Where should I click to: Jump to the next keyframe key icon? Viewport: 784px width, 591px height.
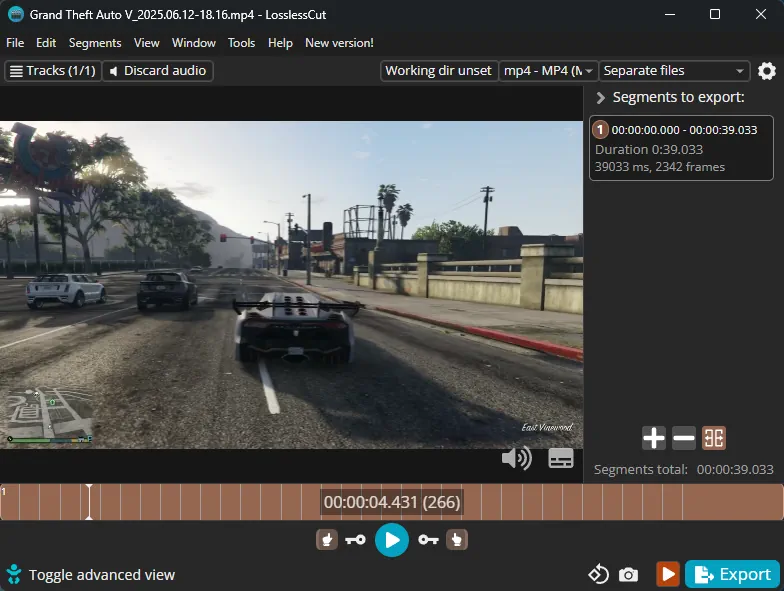point(428,540)
